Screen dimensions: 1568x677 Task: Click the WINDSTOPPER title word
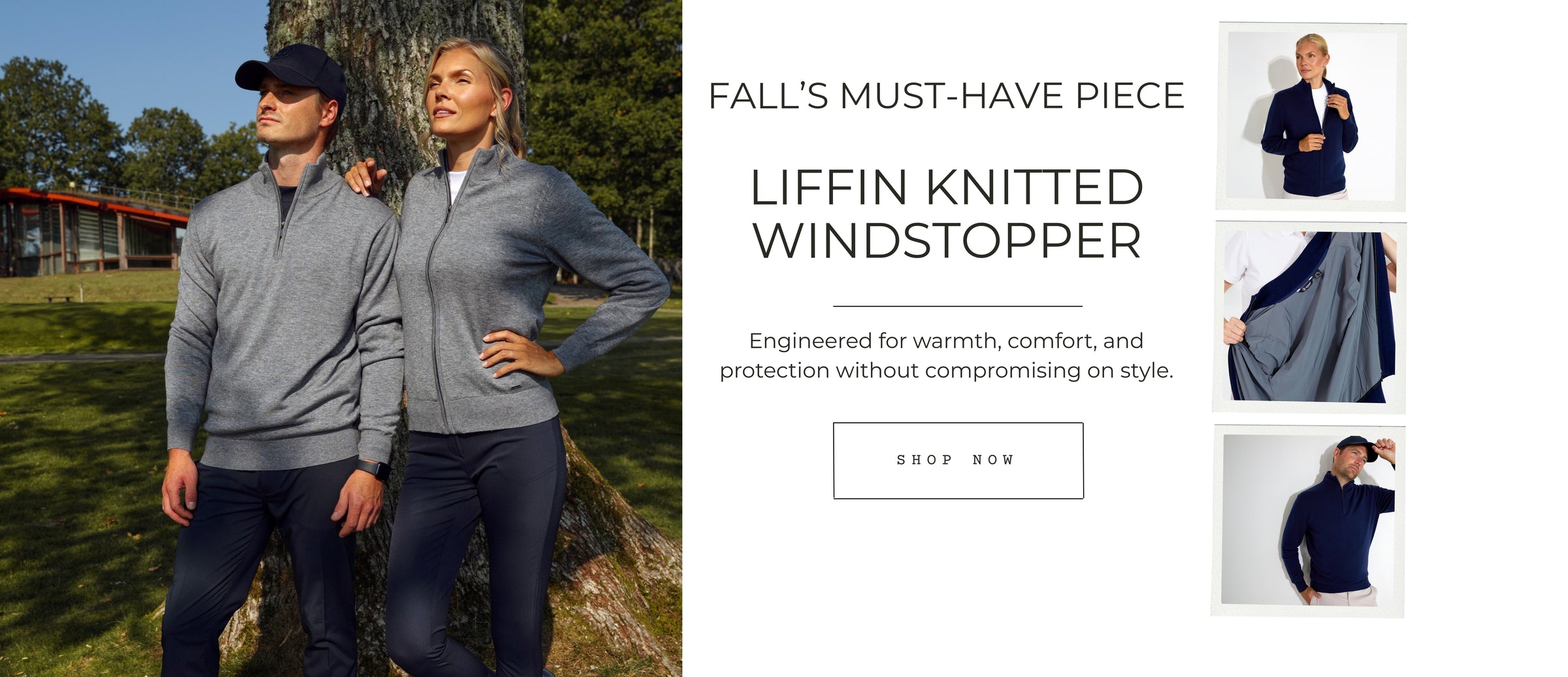coord(947,241)
